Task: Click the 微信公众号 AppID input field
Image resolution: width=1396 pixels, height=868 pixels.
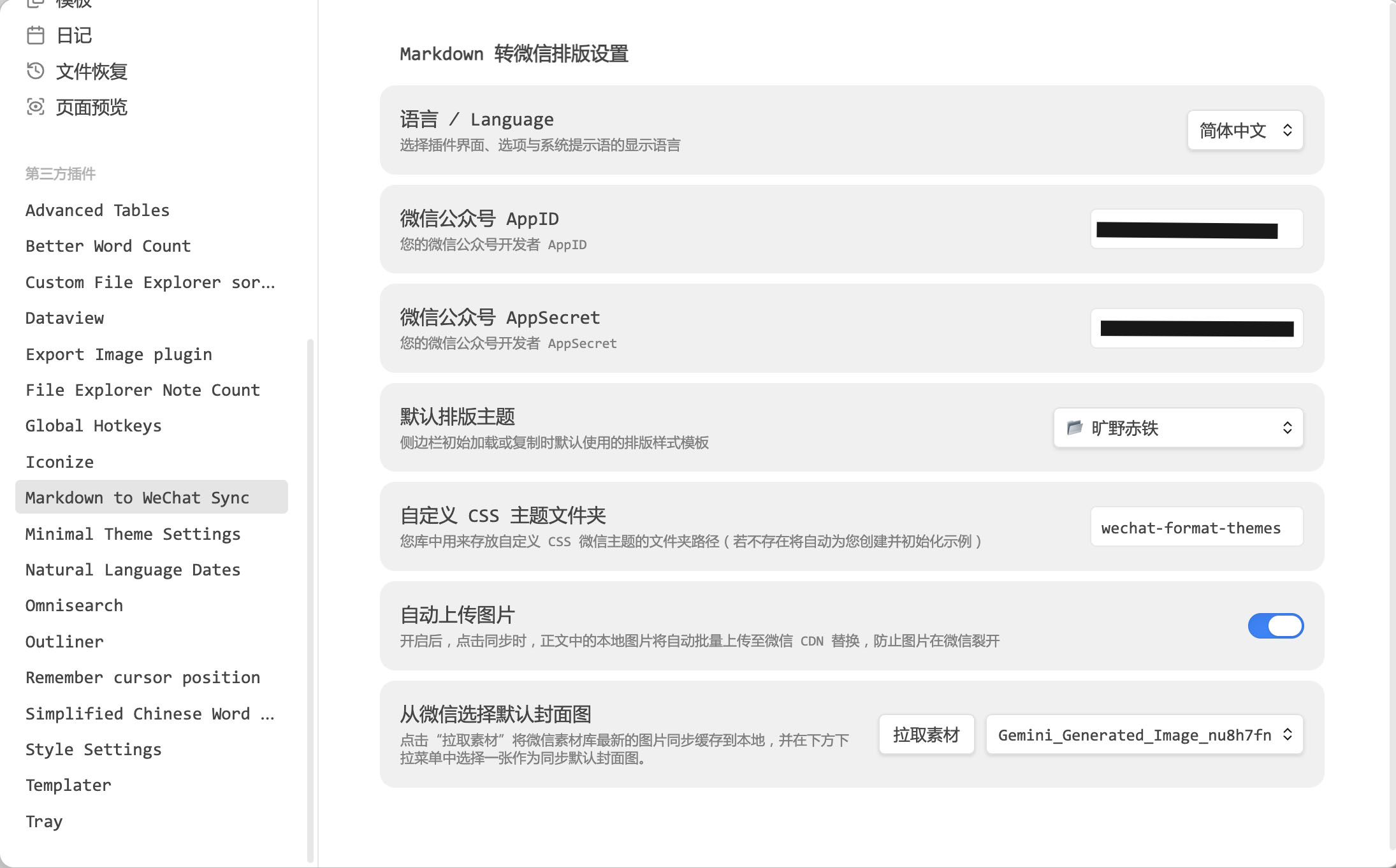Action: (1196, 229)
